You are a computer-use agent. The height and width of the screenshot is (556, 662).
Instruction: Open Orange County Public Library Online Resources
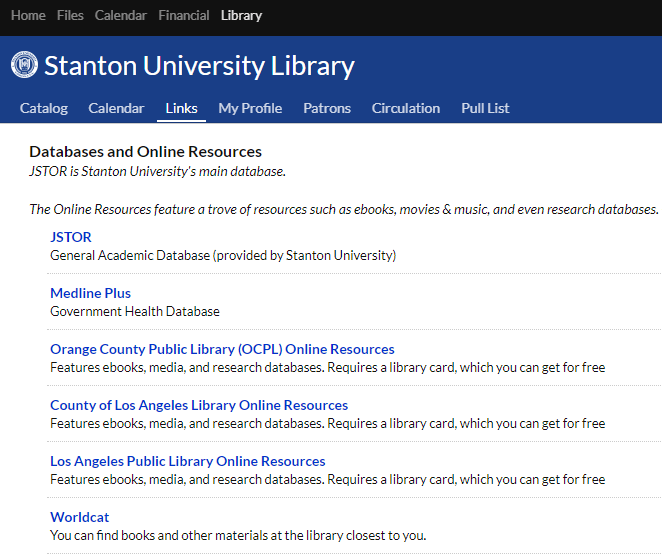tap(222, 349)
